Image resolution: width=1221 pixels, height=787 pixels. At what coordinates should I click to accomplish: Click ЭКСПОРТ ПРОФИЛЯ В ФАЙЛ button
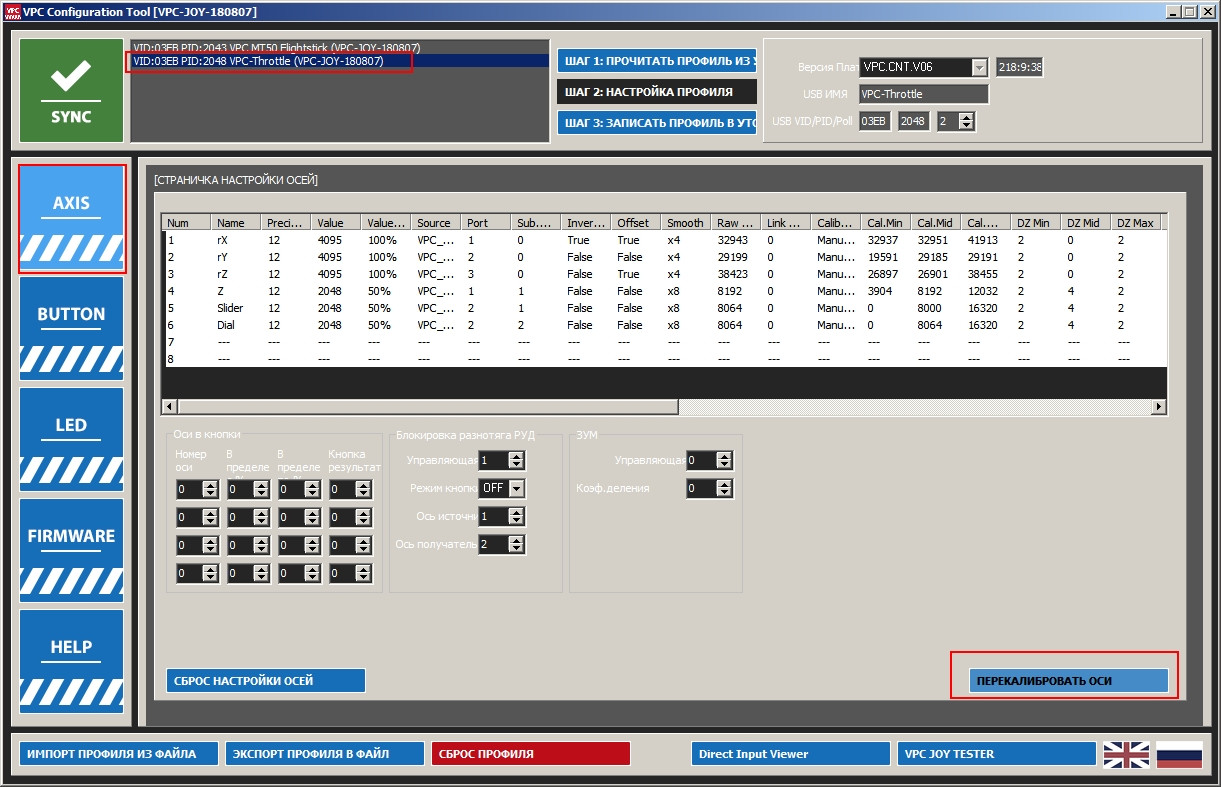point(324,754)
